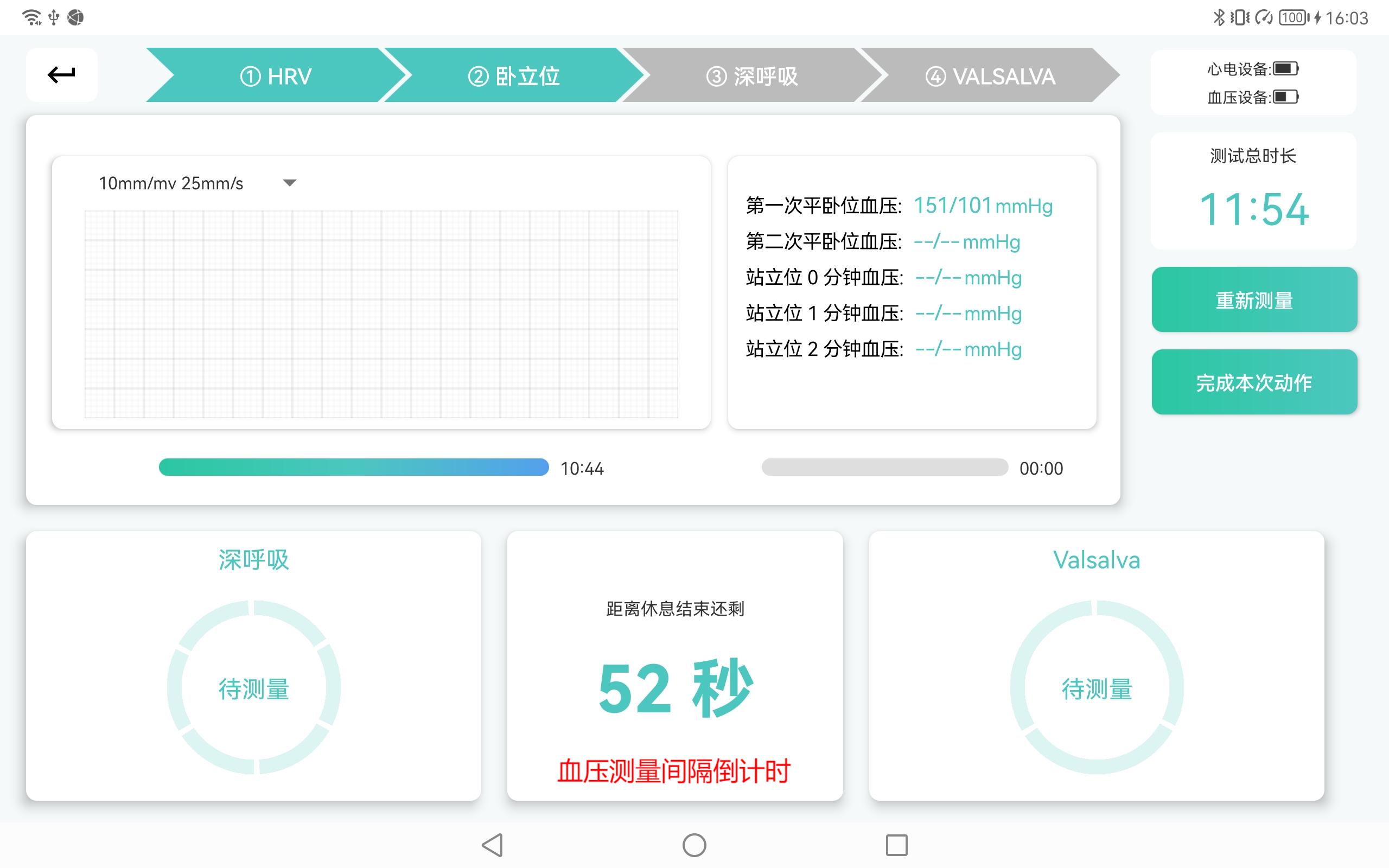Tap the back arrow return icon

coord(61,75)
